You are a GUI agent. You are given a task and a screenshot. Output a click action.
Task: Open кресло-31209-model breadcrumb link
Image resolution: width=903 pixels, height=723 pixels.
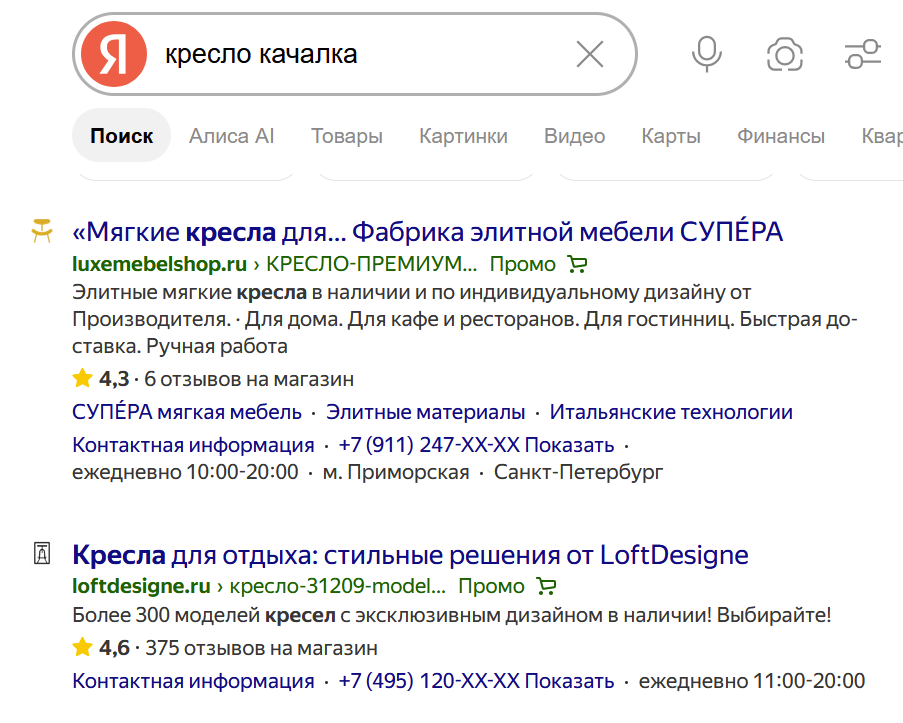(x=337, y=586)
